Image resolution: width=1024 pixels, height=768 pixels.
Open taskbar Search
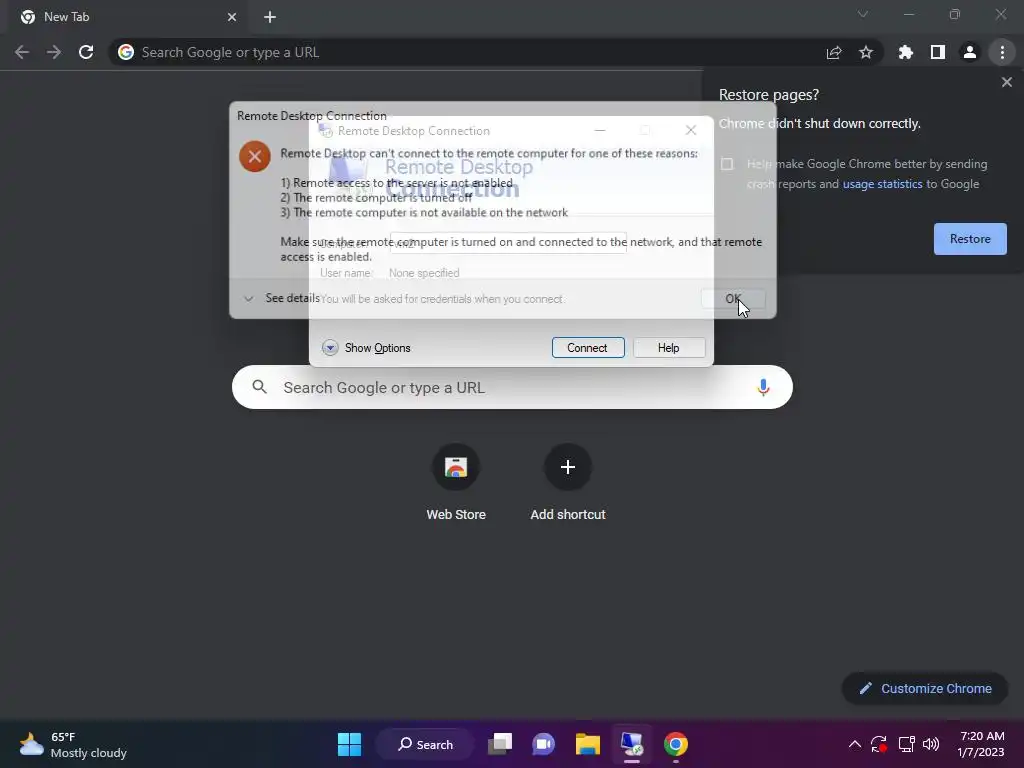[x=425, y=744]
